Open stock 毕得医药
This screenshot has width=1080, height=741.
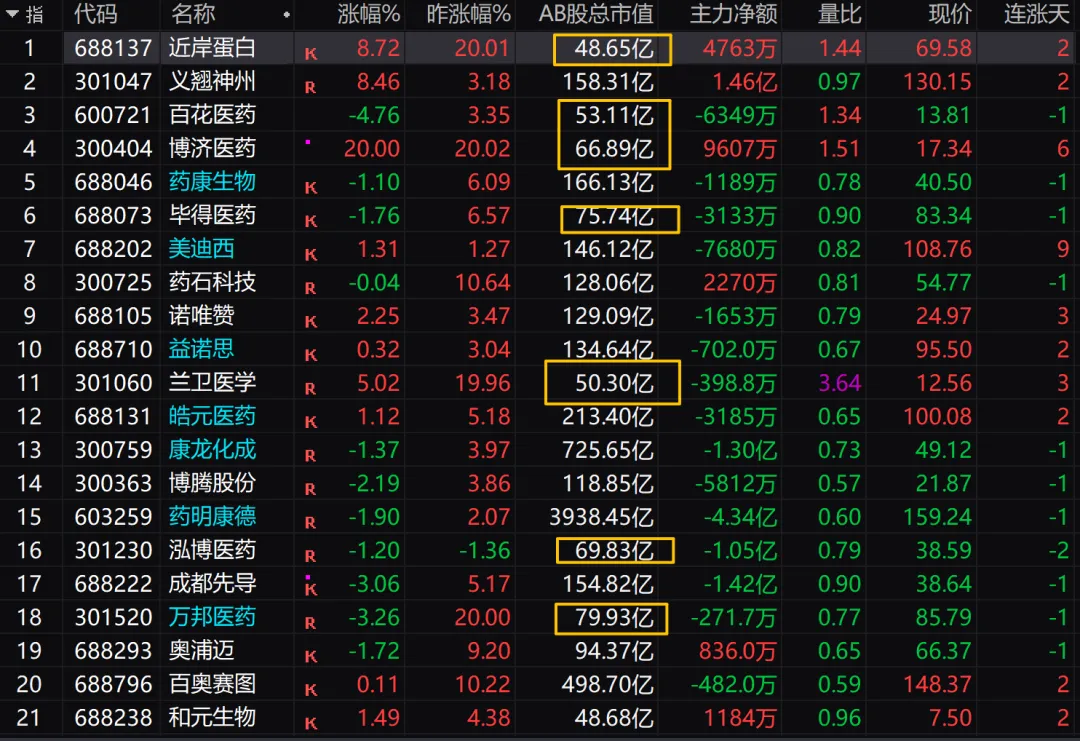(x=212, y=215)
